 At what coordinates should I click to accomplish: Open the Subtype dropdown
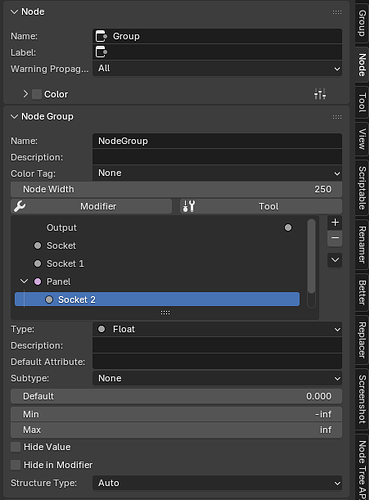(217, 379)
